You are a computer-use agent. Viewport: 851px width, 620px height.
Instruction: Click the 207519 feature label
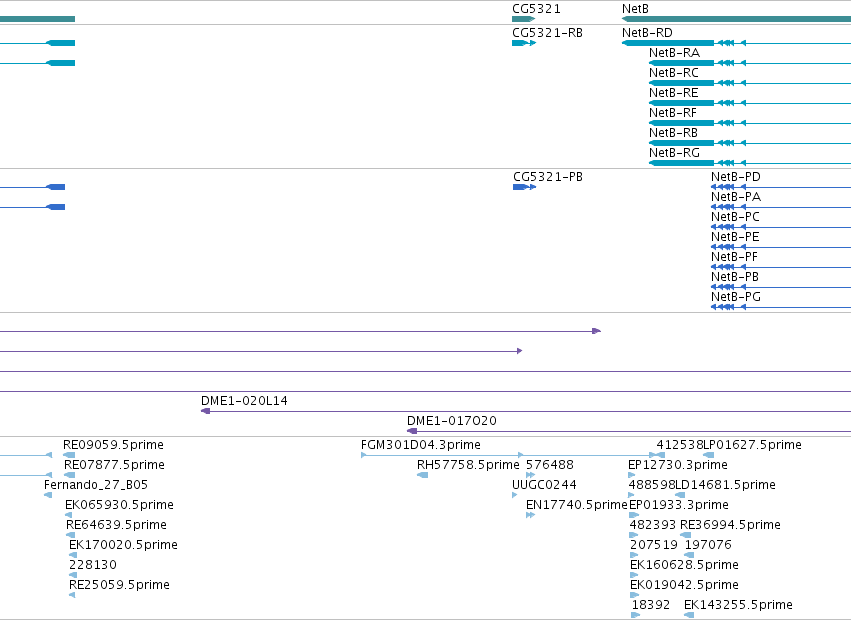[x=654, y=545]
